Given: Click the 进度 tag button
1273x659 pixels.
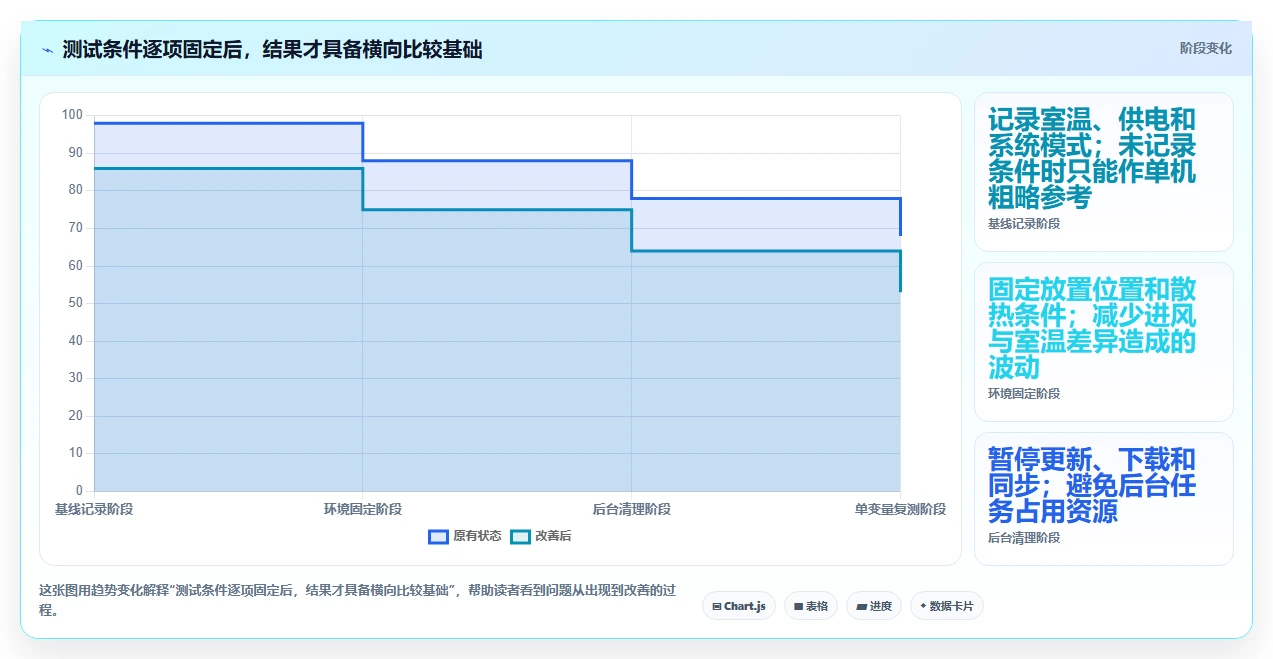Looking at the screenshot, I should point(874,605).
